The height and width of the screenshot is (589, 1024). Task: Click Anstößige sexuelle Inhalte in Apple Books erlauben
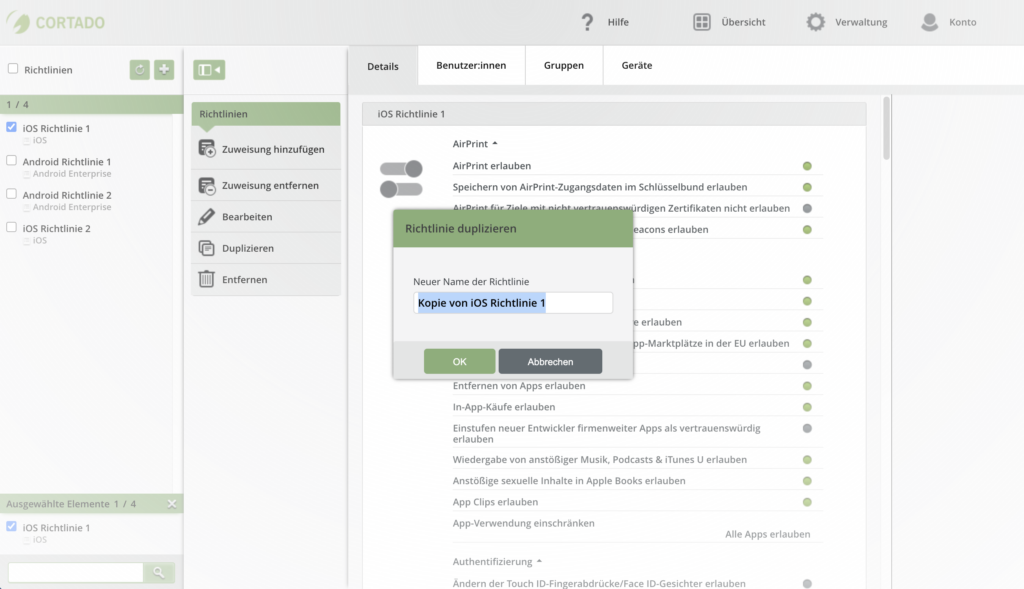coord(569,481)
